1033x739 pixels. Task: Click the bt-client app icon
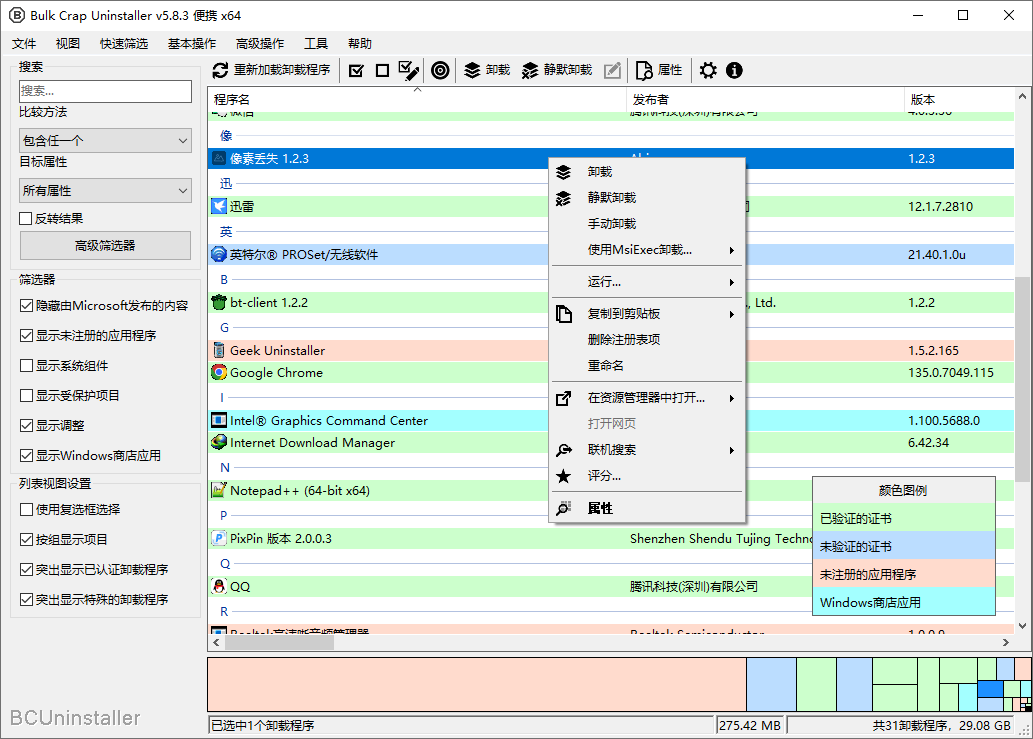coord(219,302)
